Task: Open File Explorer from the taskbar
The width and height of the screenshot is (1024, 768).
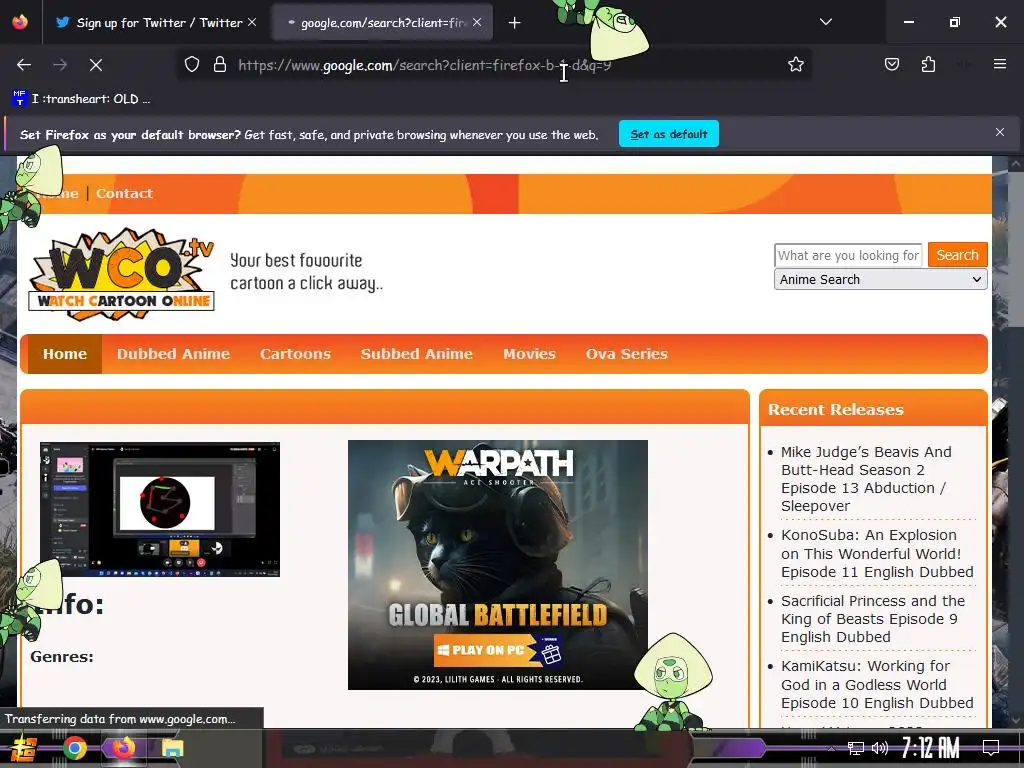Action: (173, 748)
